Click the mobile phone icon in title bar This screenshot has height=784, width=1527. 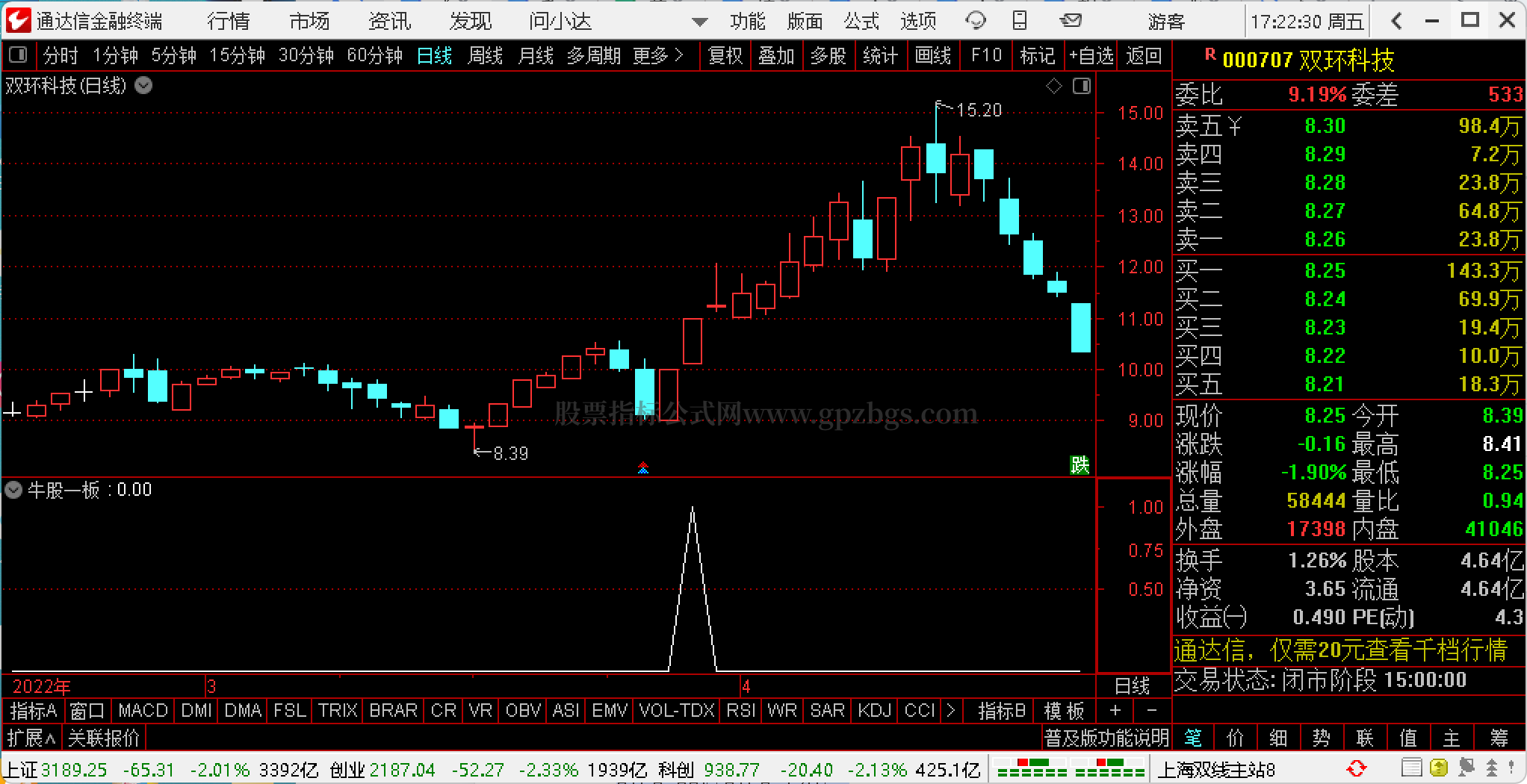coord(1020,21)
